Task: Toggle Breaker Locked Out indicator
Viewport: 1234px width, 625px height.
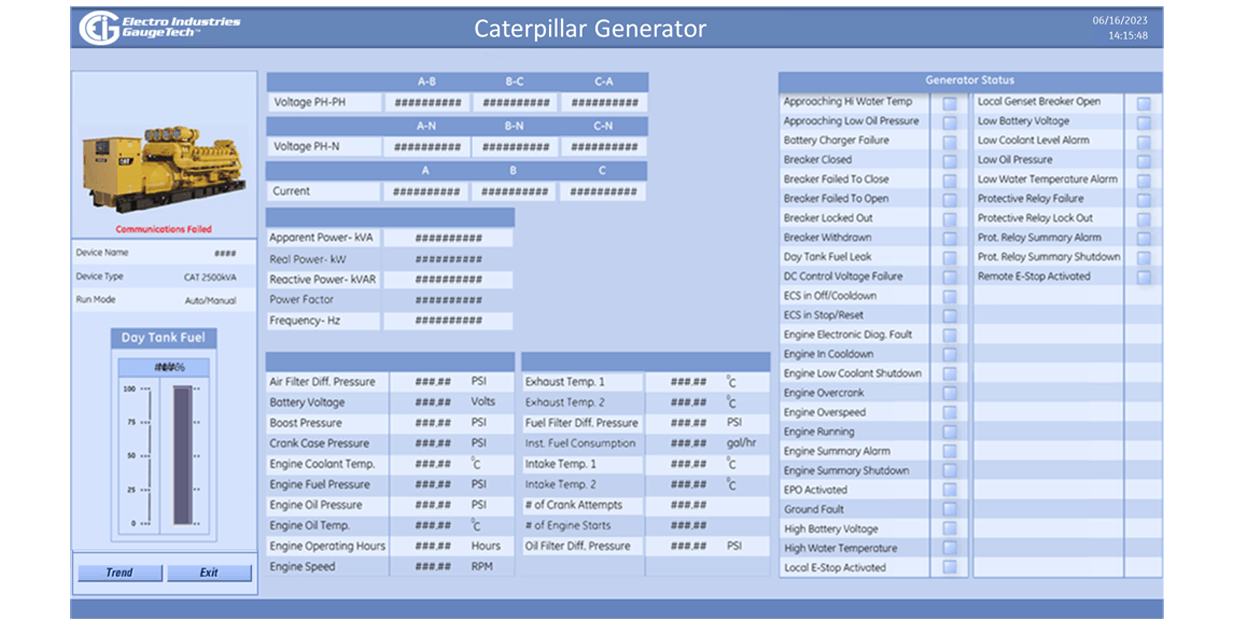Action: click(949, 218)
